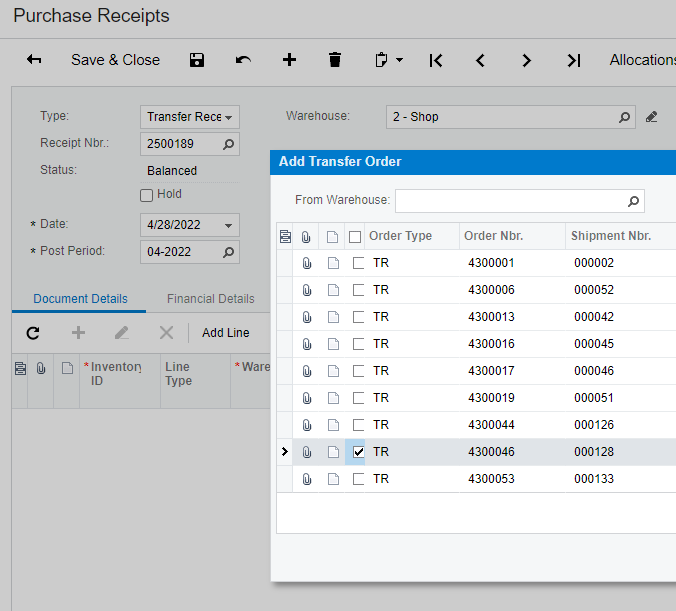Viewport: 676px width, 611px height.
Task: Click the Add Transfer Order dialog title
Action: click(x=340, y=162)
